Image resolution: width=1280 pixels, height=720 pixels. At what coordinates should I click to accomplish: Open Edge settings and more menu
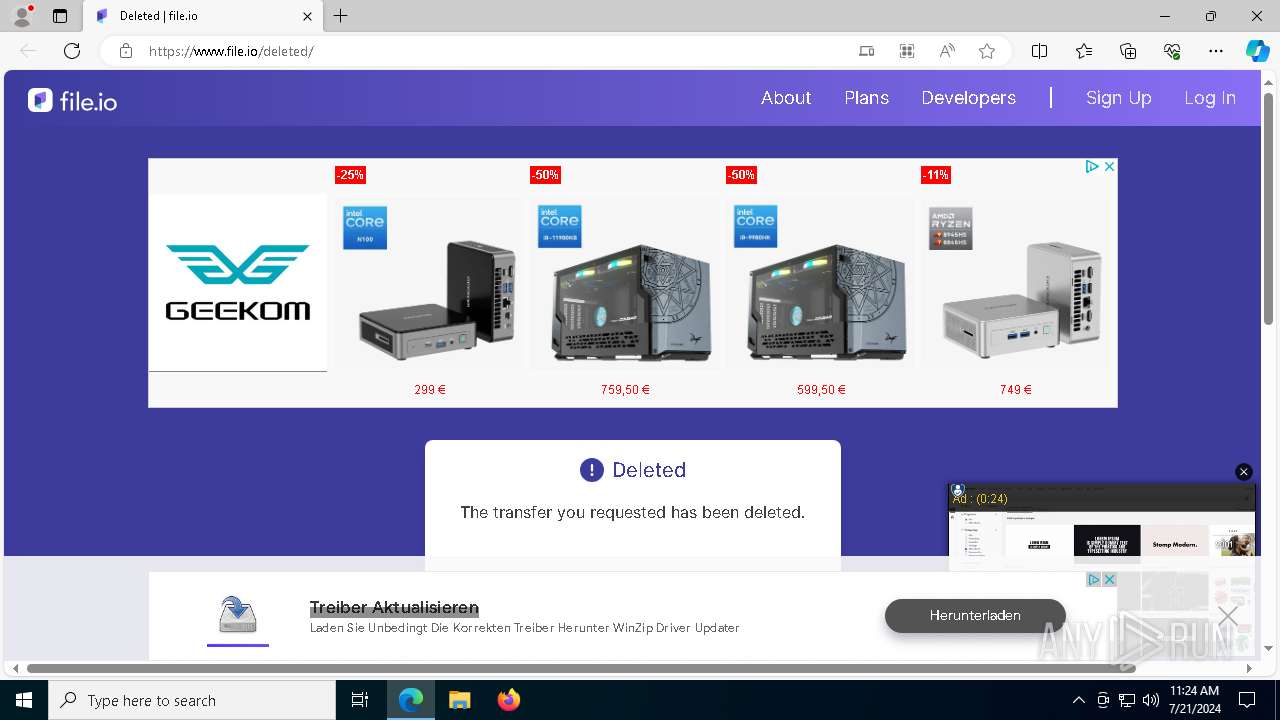(1216, 51)
